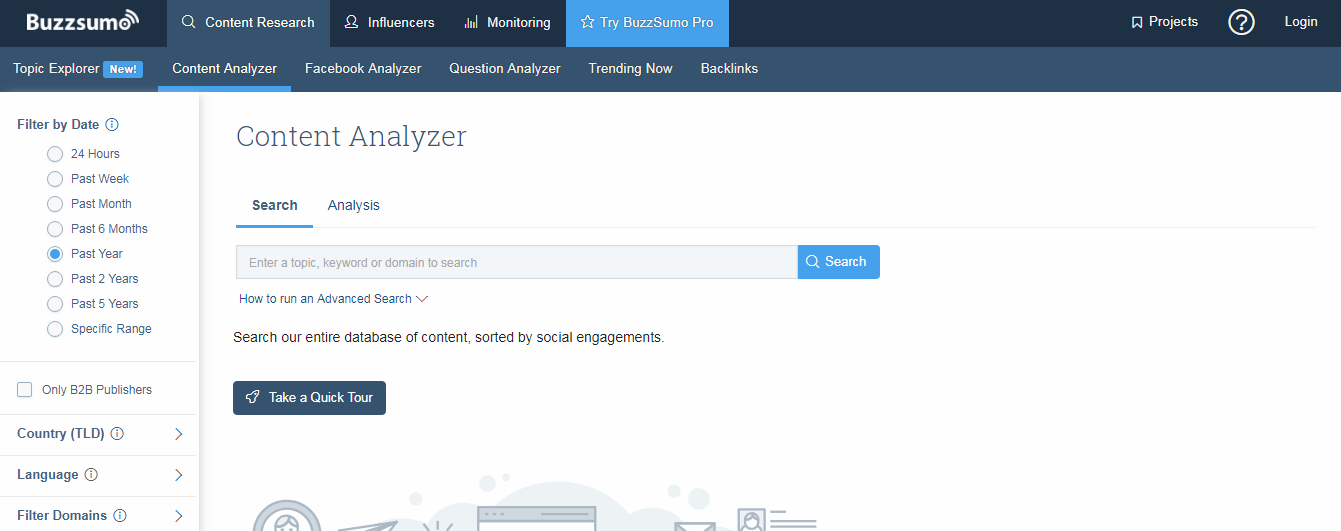Viewport: 1341px width, 531px height.
Task: Click info icon beside Filter by Date
Action: tap(112, 125)
